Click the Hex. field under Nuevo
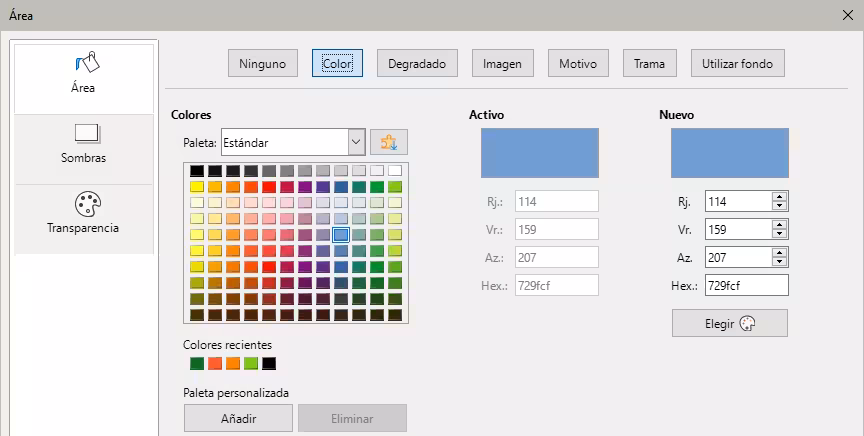This screenshot has height=436, width=864. pos(747,286)
